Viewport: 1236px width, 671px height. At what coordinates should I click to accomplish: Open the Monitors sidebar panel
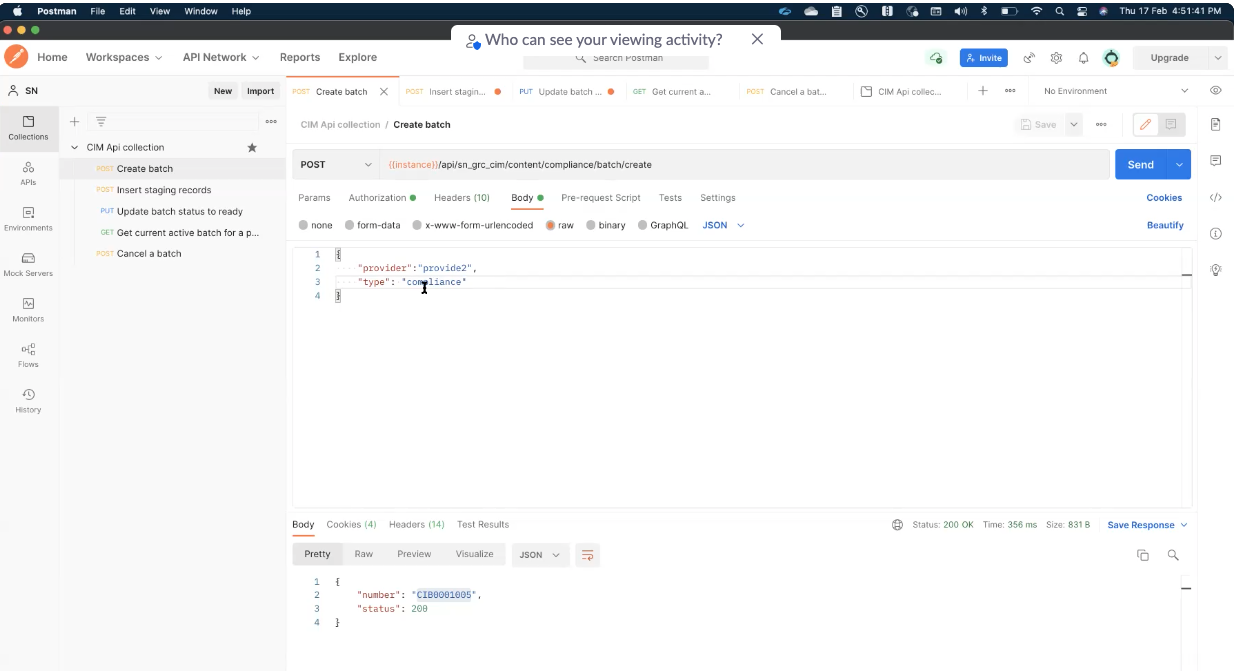28,309
